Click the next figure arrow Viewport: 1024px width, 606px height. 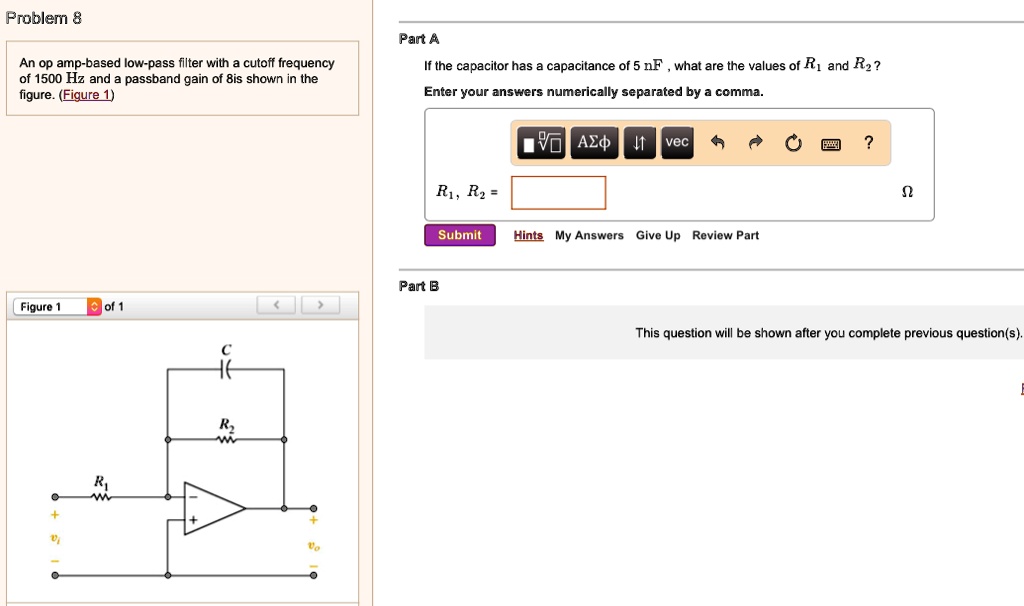(319, 304)
